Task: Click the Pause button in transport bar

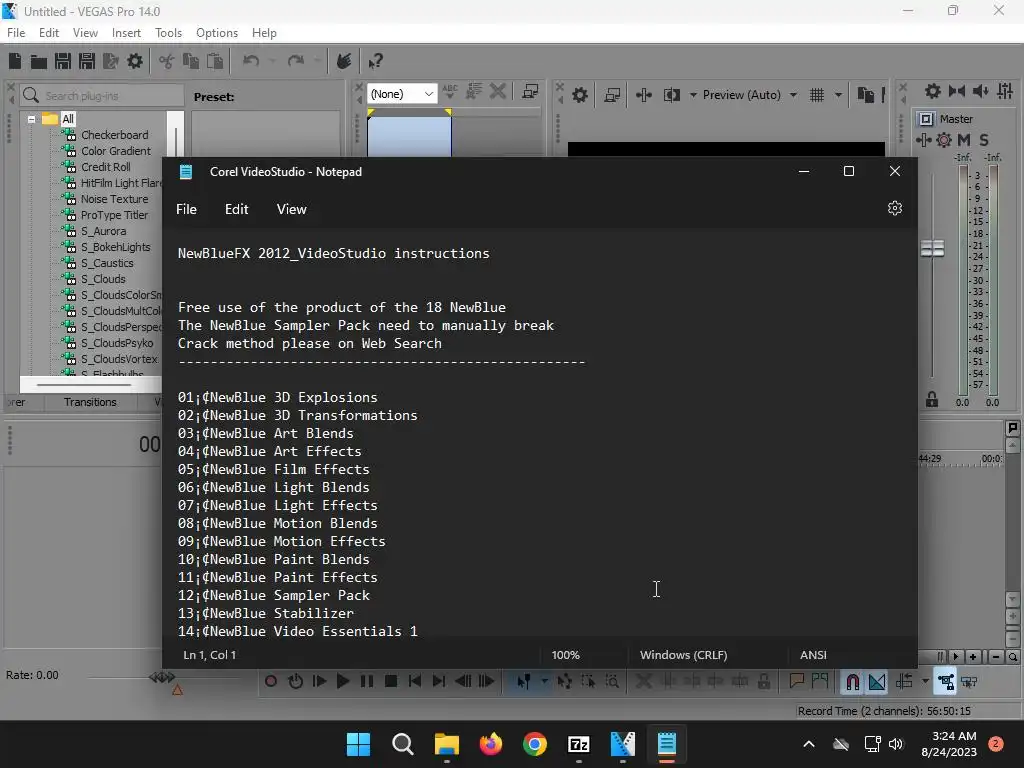Action: (x=367, y=682)
